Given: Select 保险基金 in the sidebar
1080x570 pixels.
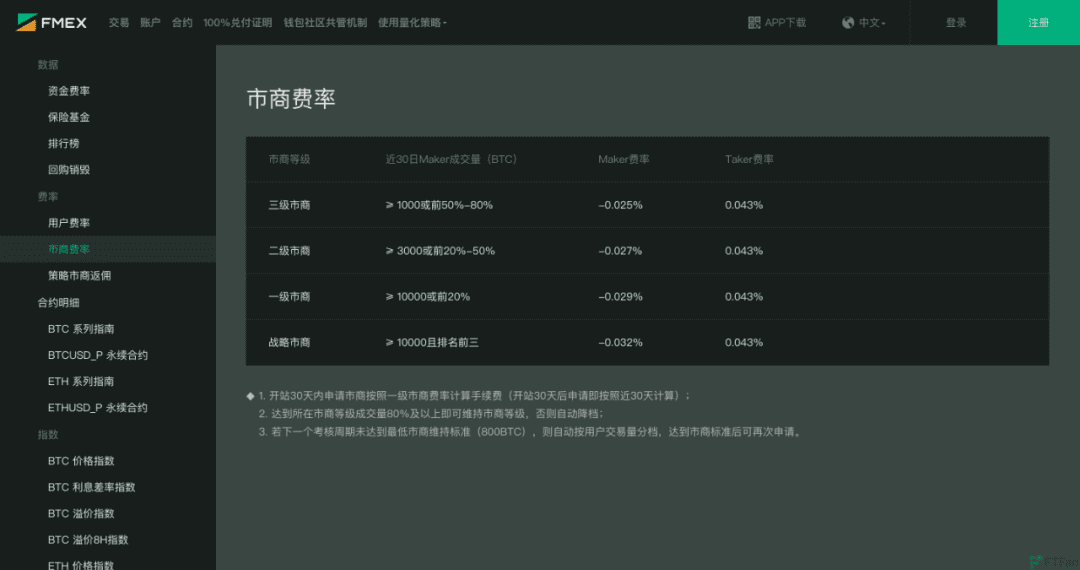Looking at the screenshot, I should coord(69,117).
